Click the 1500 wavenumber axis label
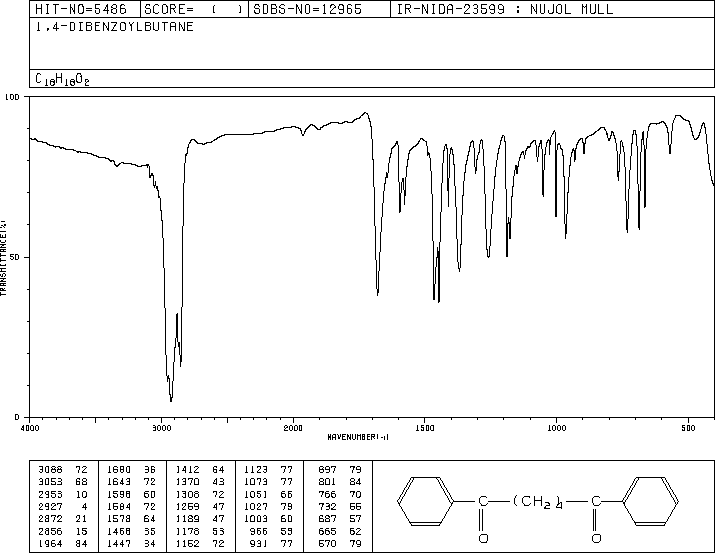 tap(425, 428)
